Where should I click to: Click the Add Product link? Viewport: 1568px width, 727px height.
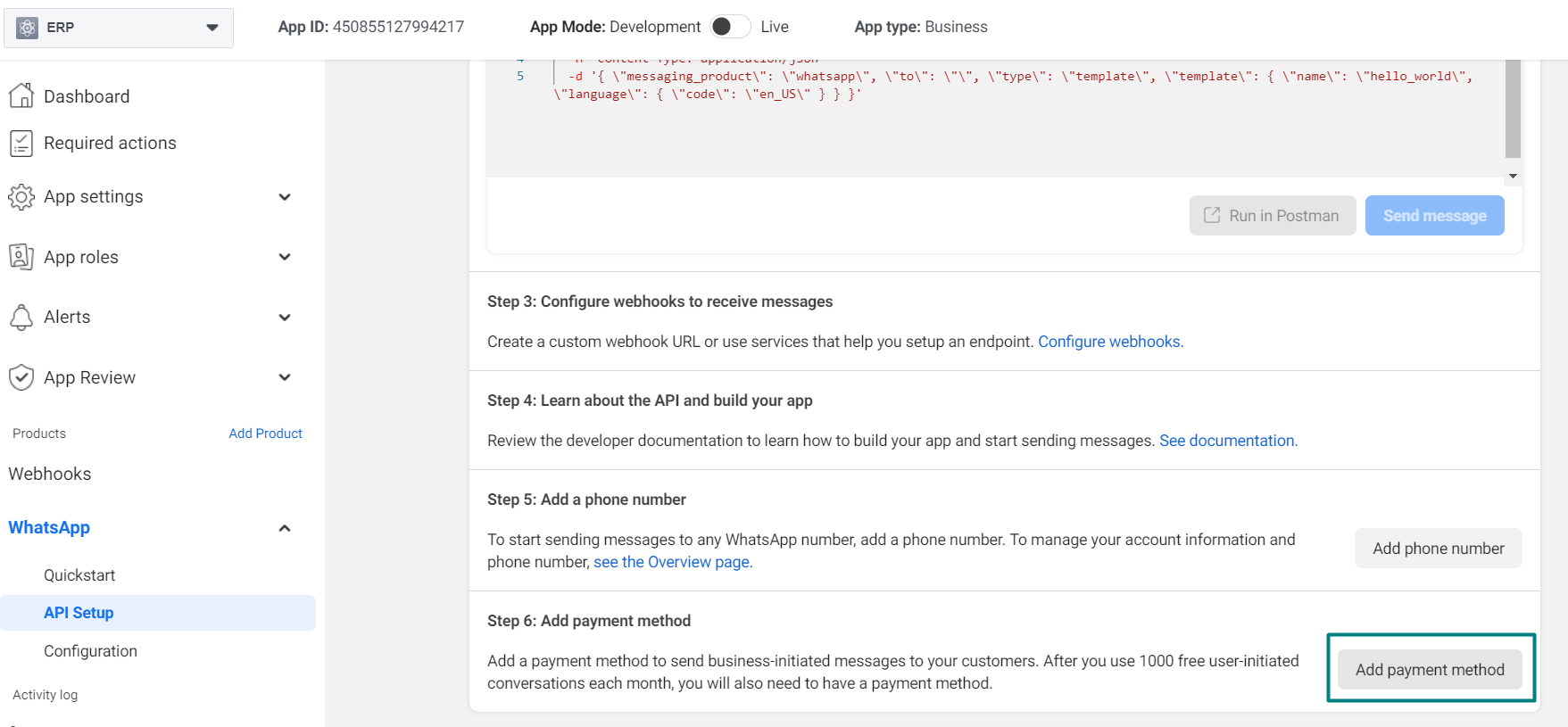point(265,434)
